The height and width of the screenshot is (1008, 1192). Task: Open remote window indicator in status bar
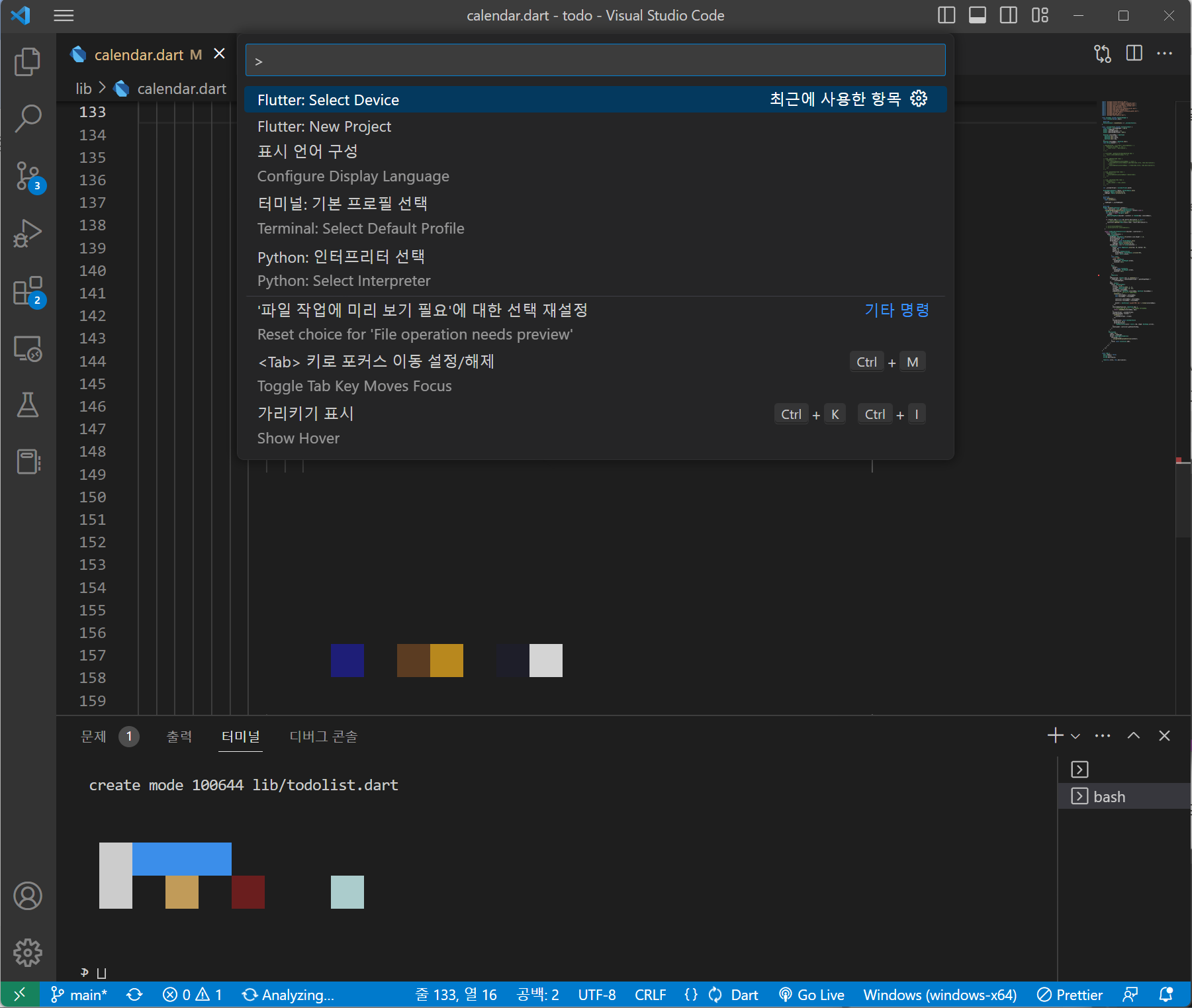(x=20, y=994)
